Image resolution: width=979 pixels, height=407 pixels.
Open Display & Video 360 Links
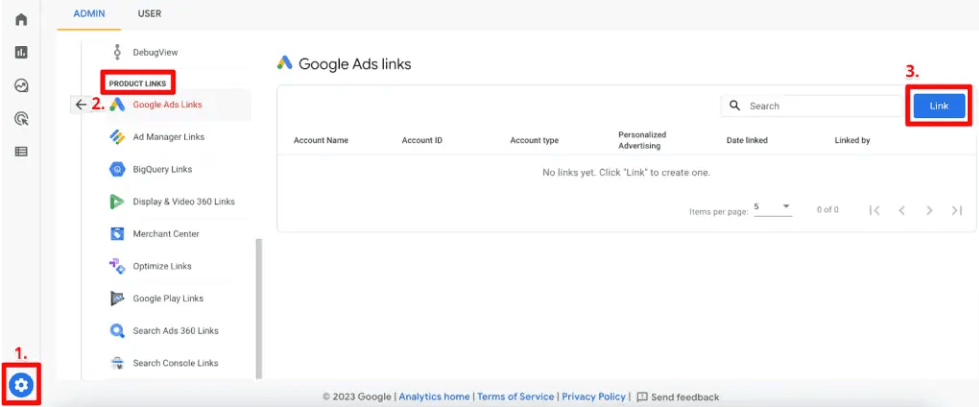[x=183, y=201]
